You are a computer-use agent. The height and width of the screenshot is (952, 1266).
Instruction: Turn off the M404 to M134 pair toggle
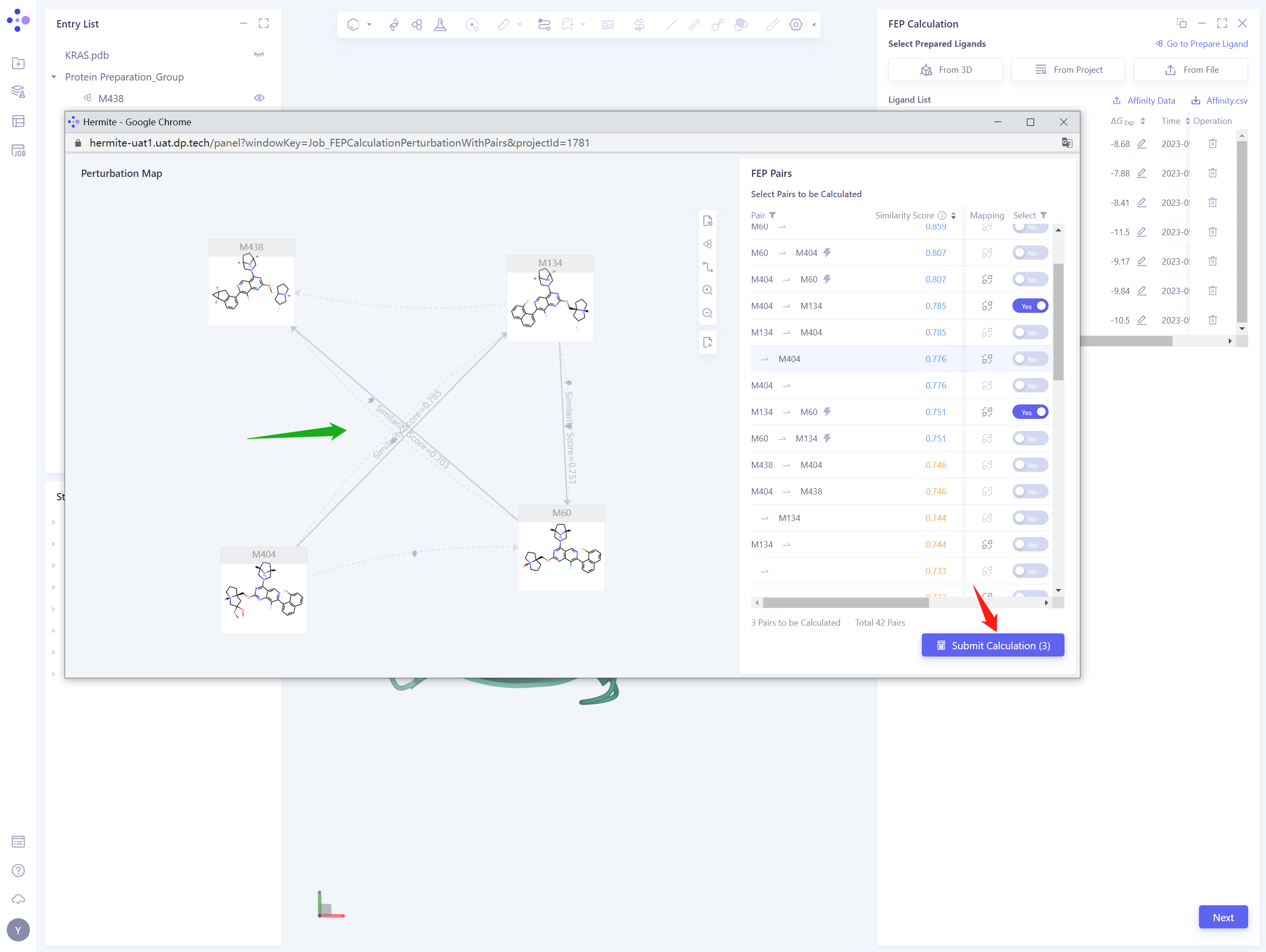click(1030, 306)
